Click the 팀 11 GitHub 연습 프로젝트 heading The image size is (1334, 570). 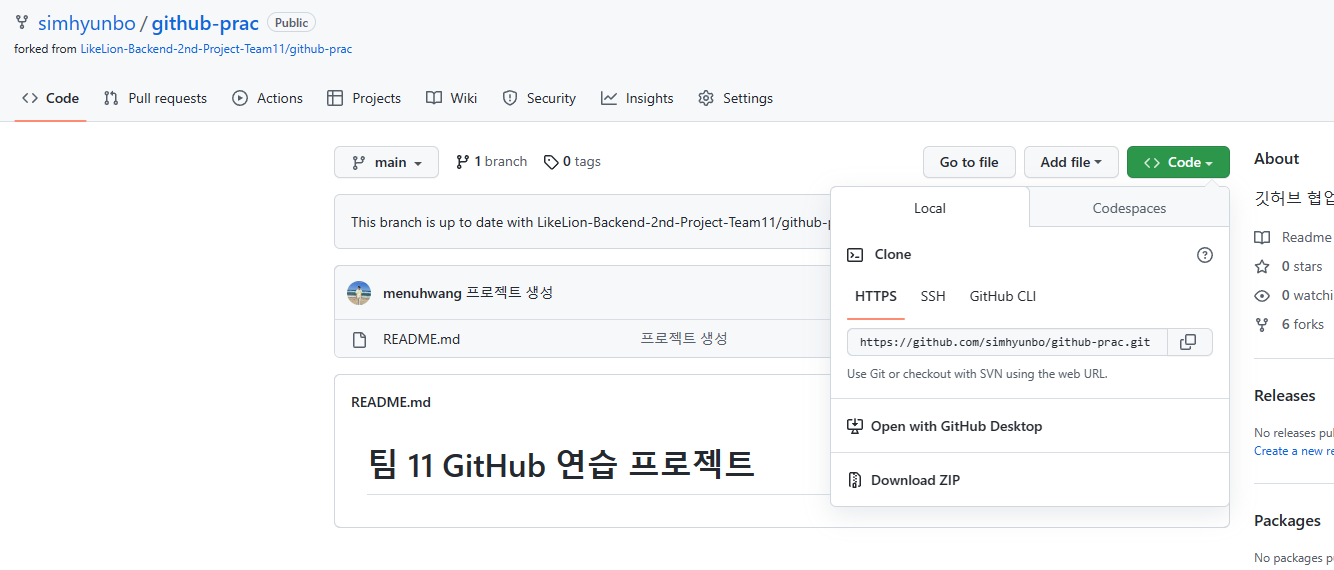point(561,464)
